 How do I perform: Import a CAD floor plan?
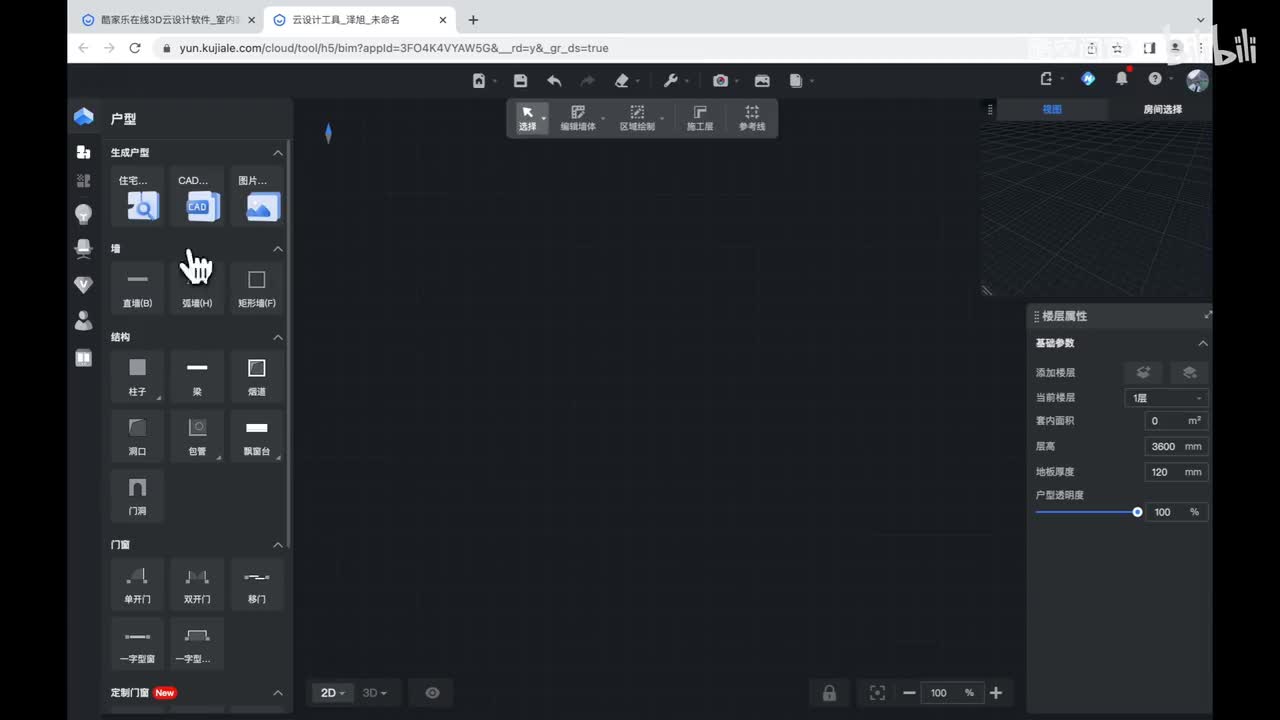pos(197,196)
